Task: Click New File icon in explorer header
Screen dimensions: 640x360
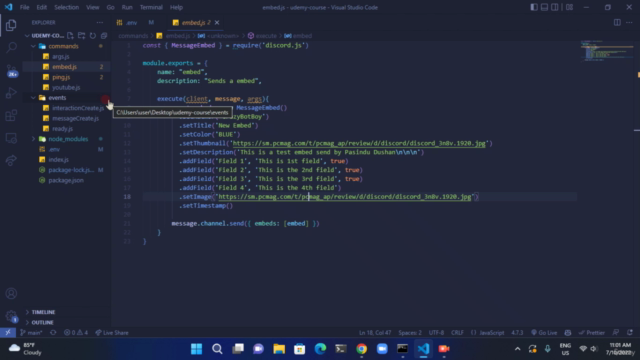Action: 70,36
